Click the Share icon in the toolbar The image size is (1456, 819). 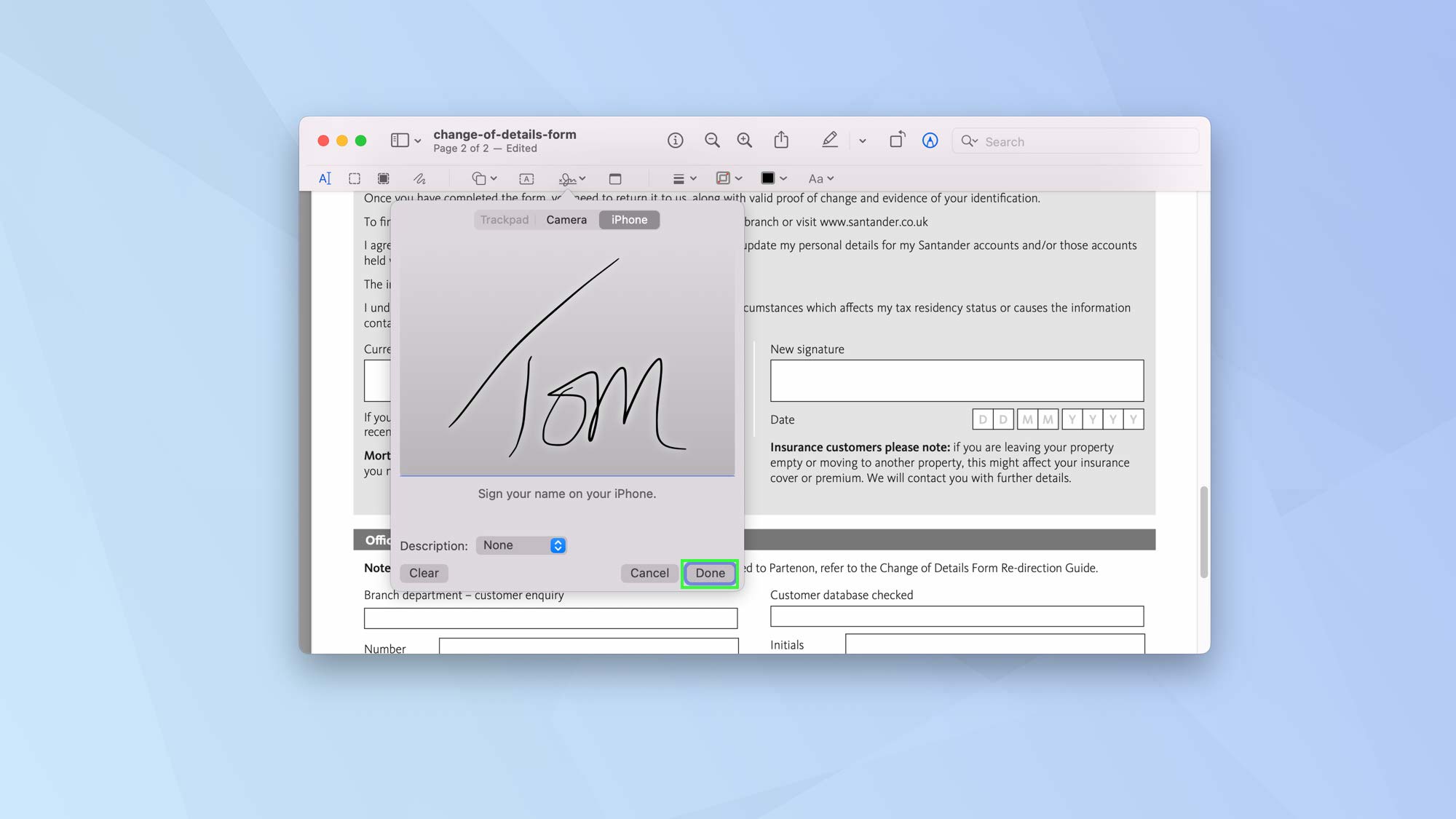tap(781, 141)
